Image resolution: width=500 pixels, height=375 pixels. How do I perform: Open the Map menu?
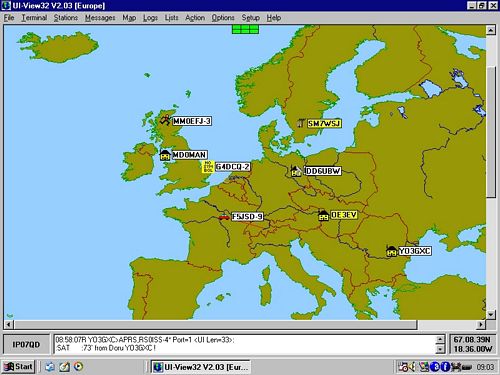click(x=129, y=18)
